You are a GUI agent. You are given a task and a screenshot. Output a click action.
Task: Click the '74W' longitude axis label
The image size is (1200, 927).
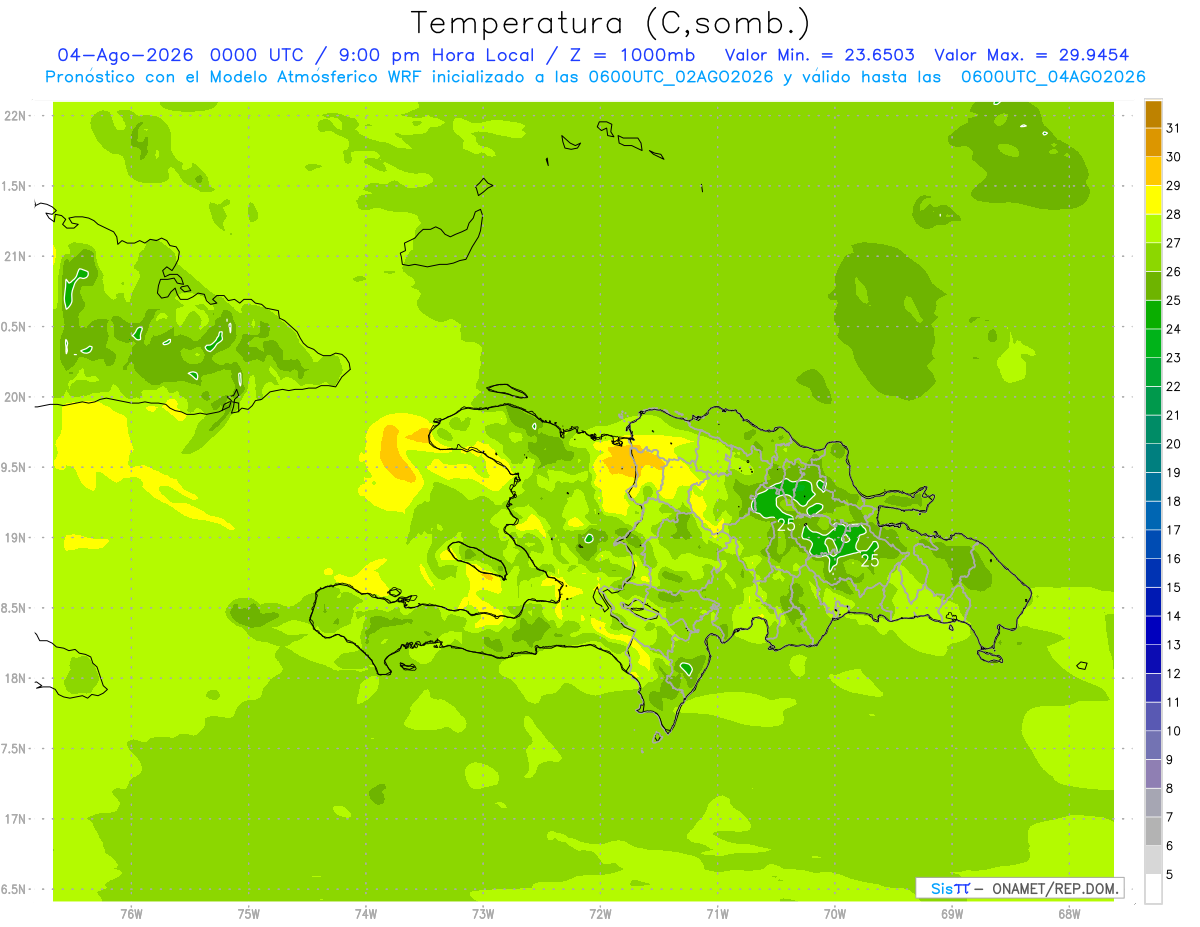[366, 914]
